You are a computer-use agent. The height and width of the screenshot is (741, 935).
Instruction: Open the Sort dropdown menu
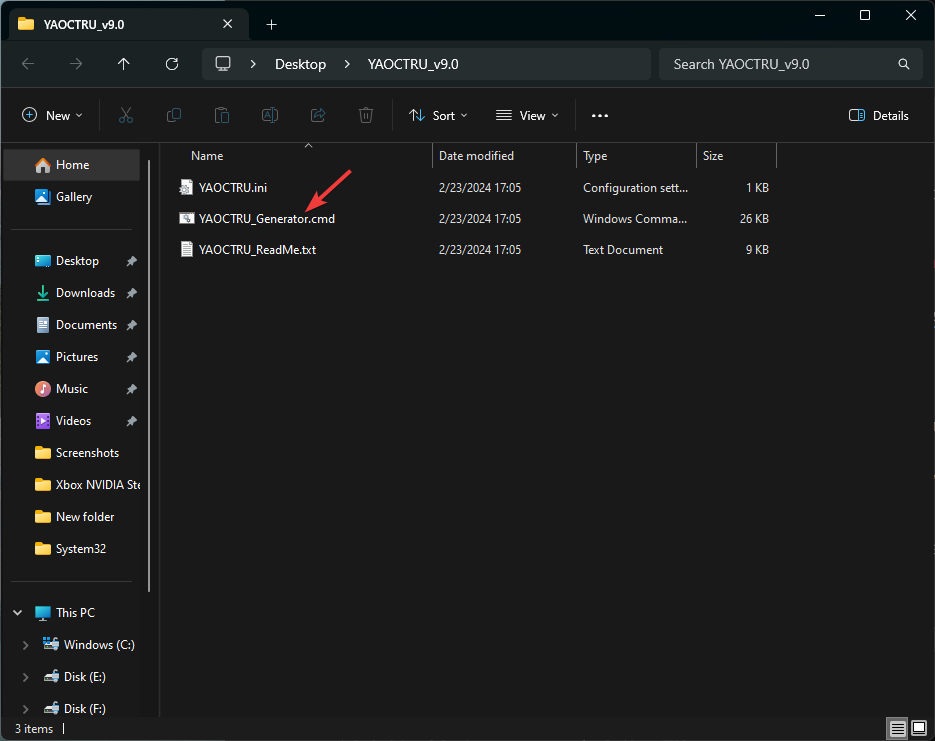[438, 116]
